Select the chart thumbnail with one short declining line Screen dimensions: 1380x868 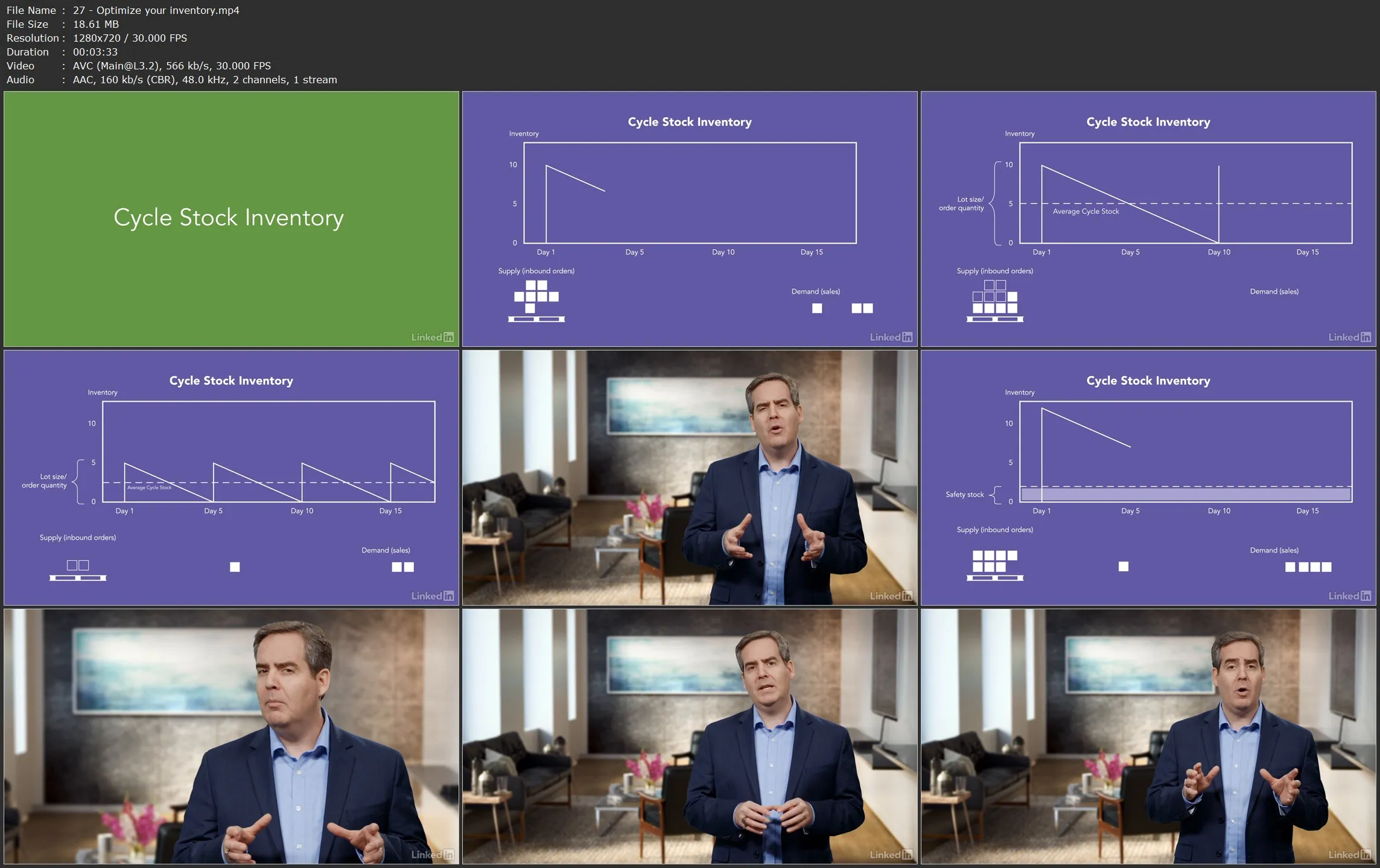coord(690,219)
